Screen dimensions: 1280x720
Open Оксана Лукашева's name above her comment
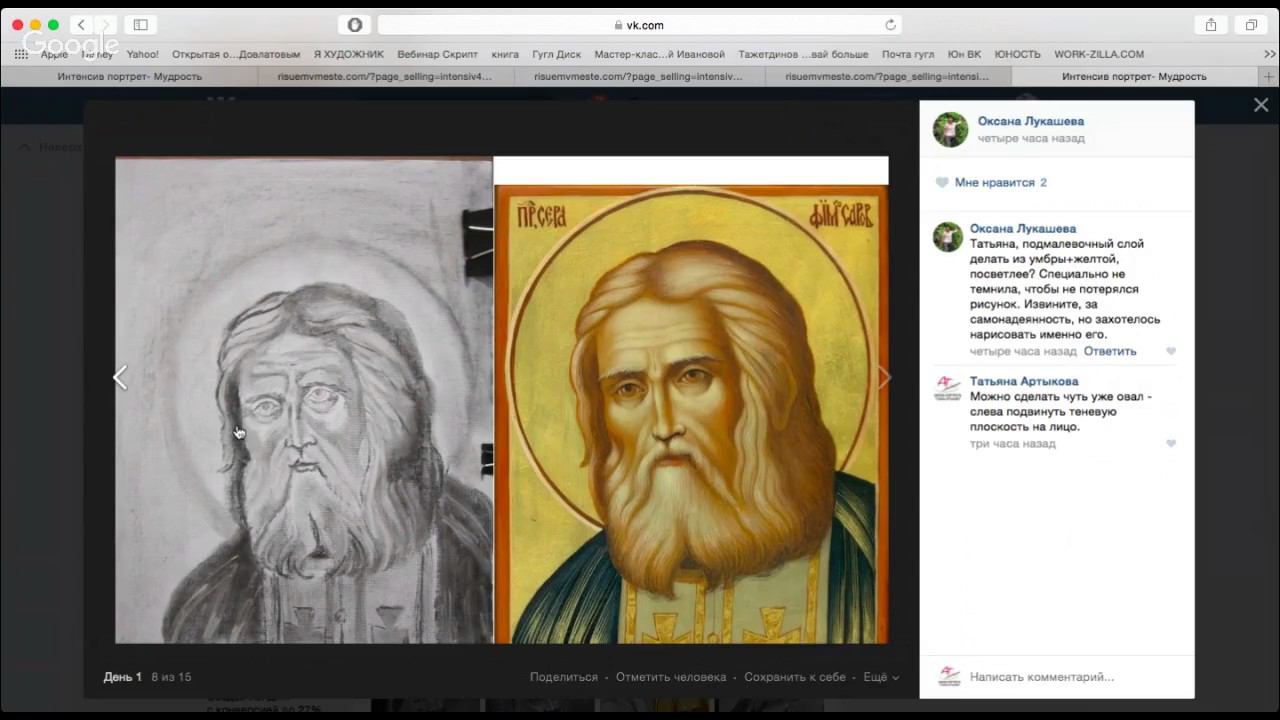click(x=1023, y=228)
